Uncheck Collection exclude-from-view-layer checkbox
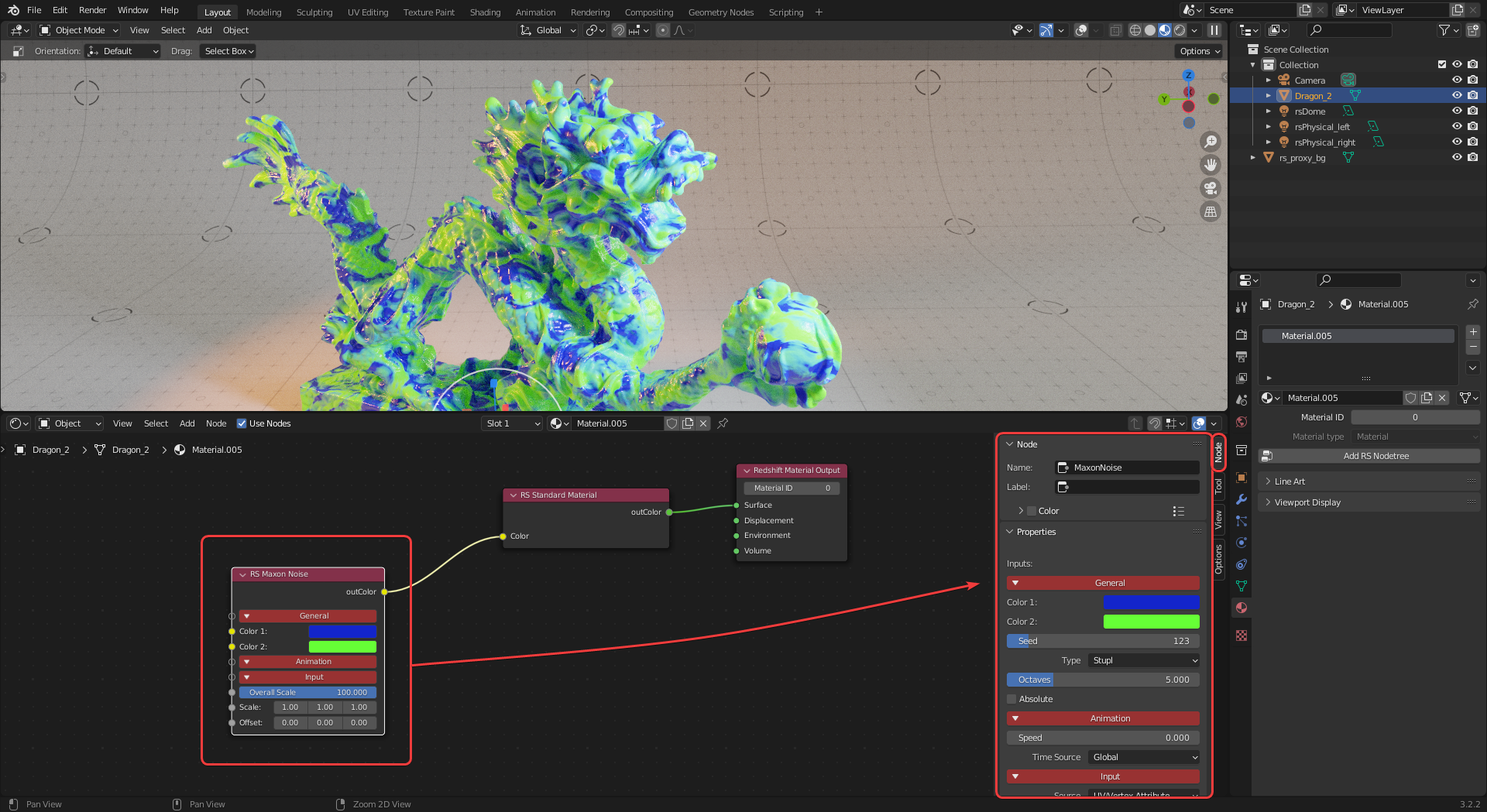Viewport: 1487px width, 812px height. click(x=1442, y=65)
